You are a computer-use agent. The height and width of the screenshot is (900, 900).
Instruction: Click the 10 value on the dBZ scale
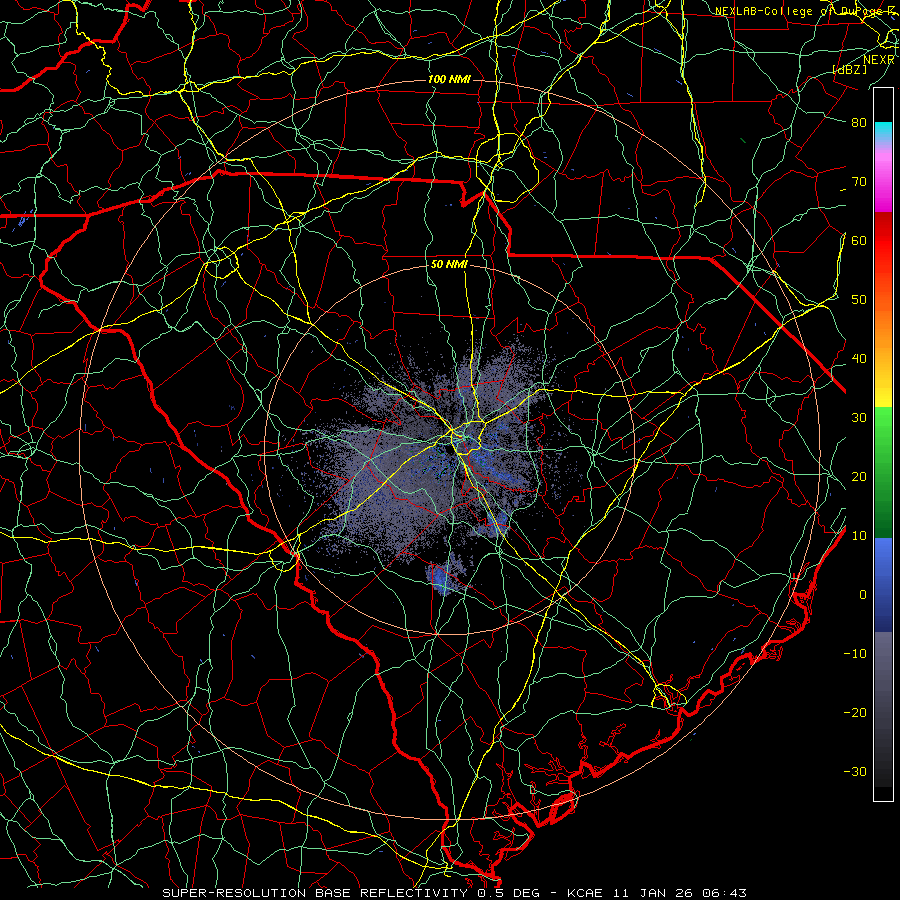click(x=859, y=536)
